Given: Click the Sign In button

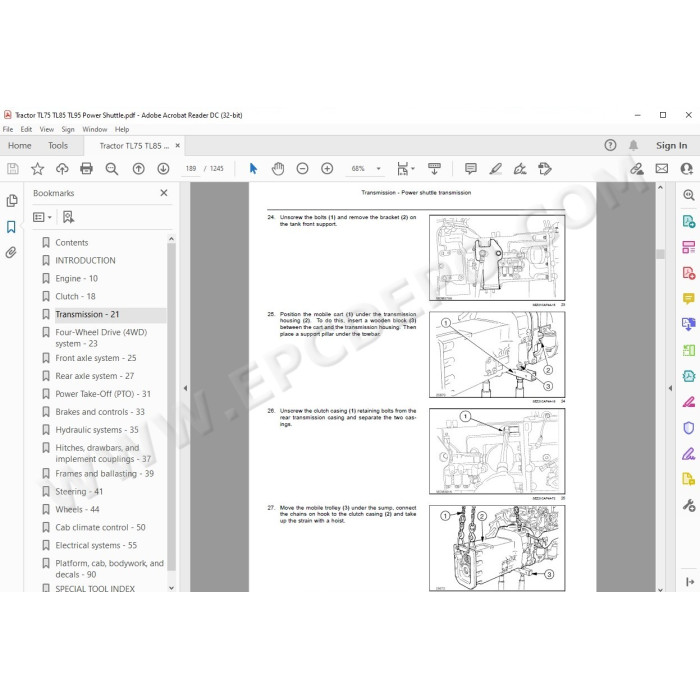Looking at the screenshot, I should click(x=671, y=145).
